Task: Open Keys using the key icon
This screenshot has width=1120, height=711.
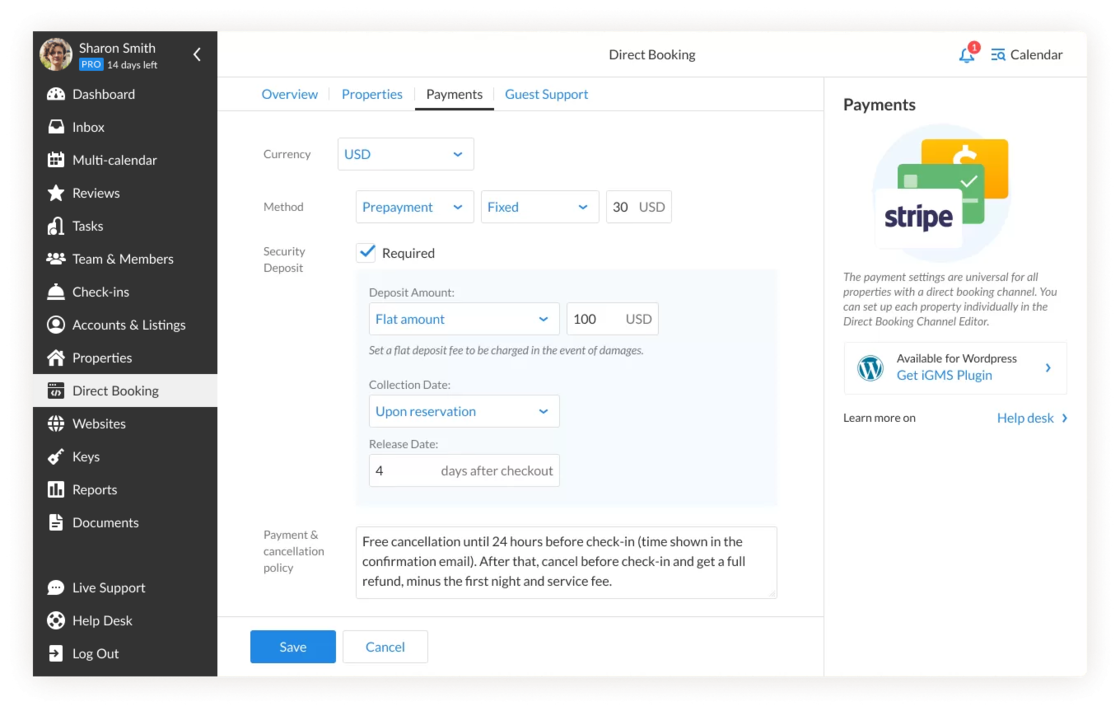Action: click(x=56, y=457)
